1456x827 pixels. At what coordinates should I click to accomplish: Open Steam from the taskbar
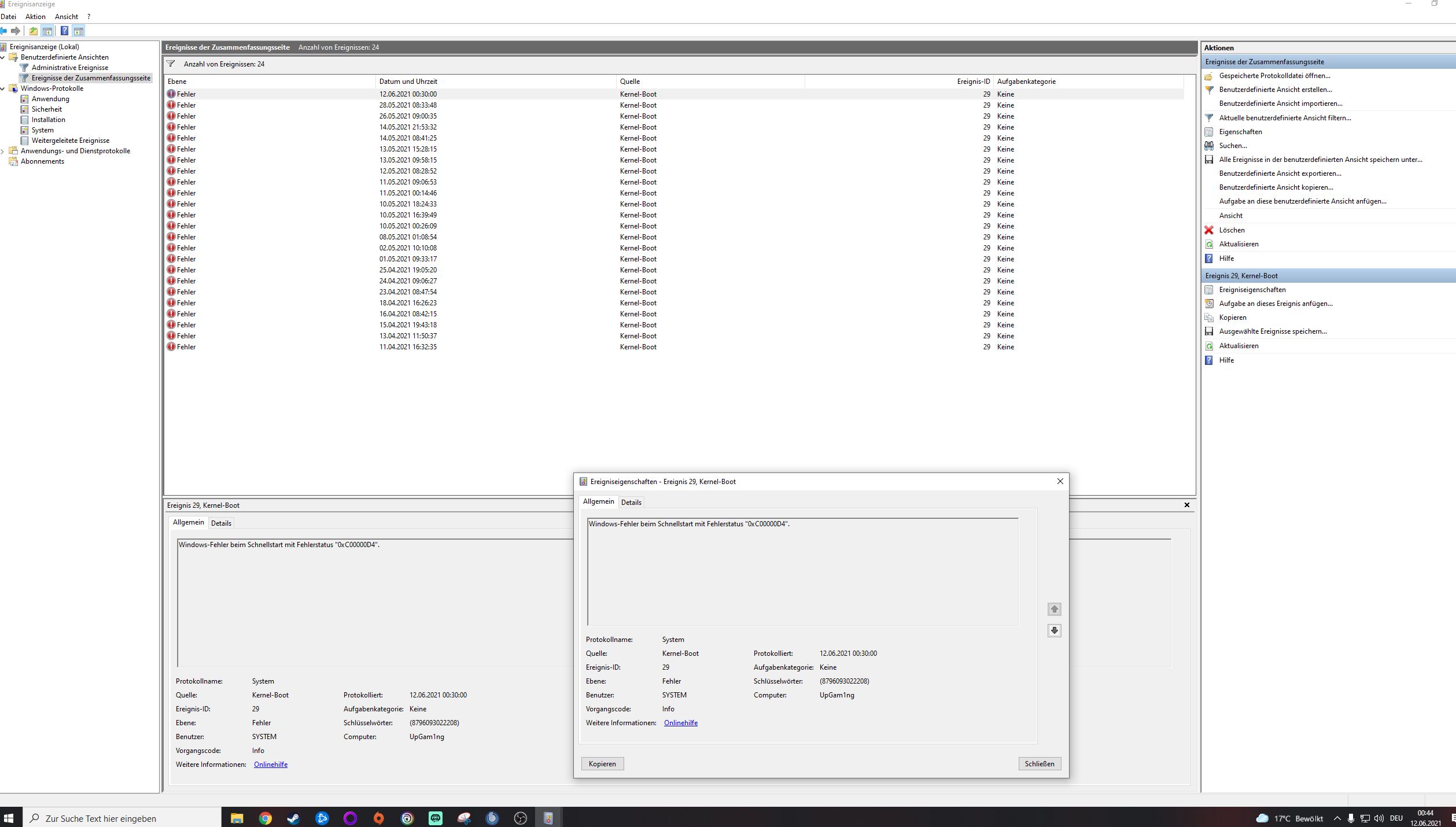coord(293,818)
